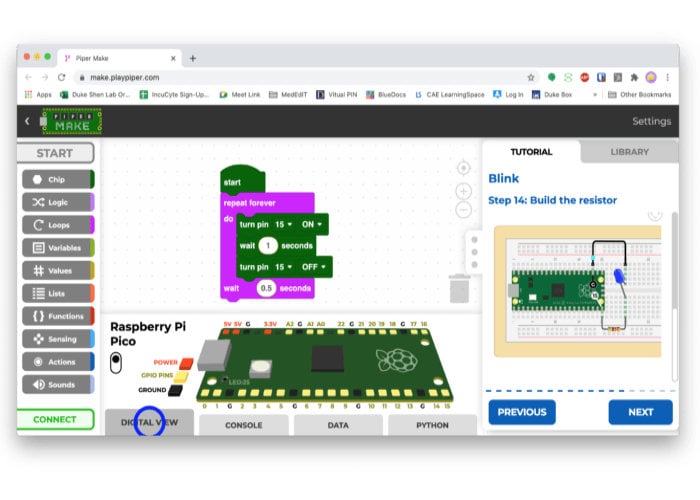Open Other Bookmarks folder
The width and height of the screenshot is (700, 500).
click(x=640, y=95)
